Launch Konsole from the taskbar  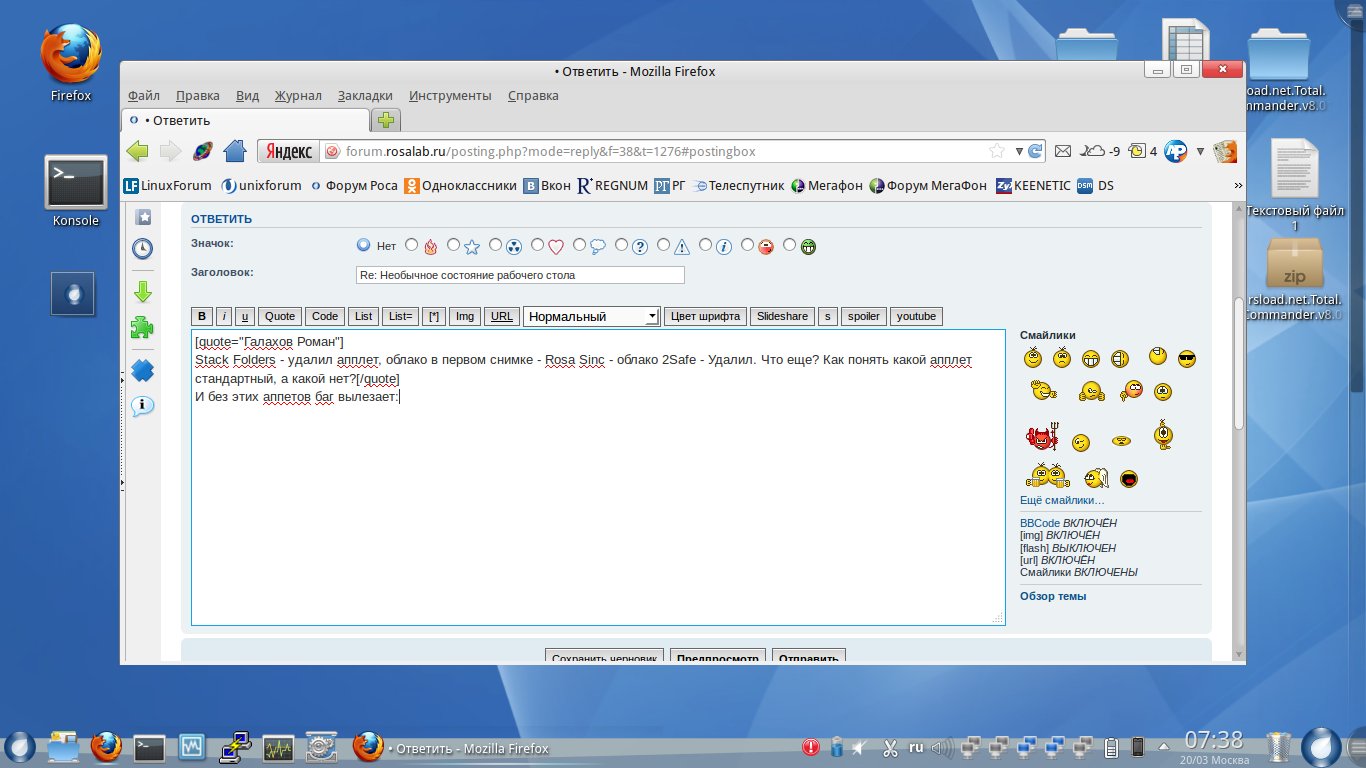click(149, 746)
